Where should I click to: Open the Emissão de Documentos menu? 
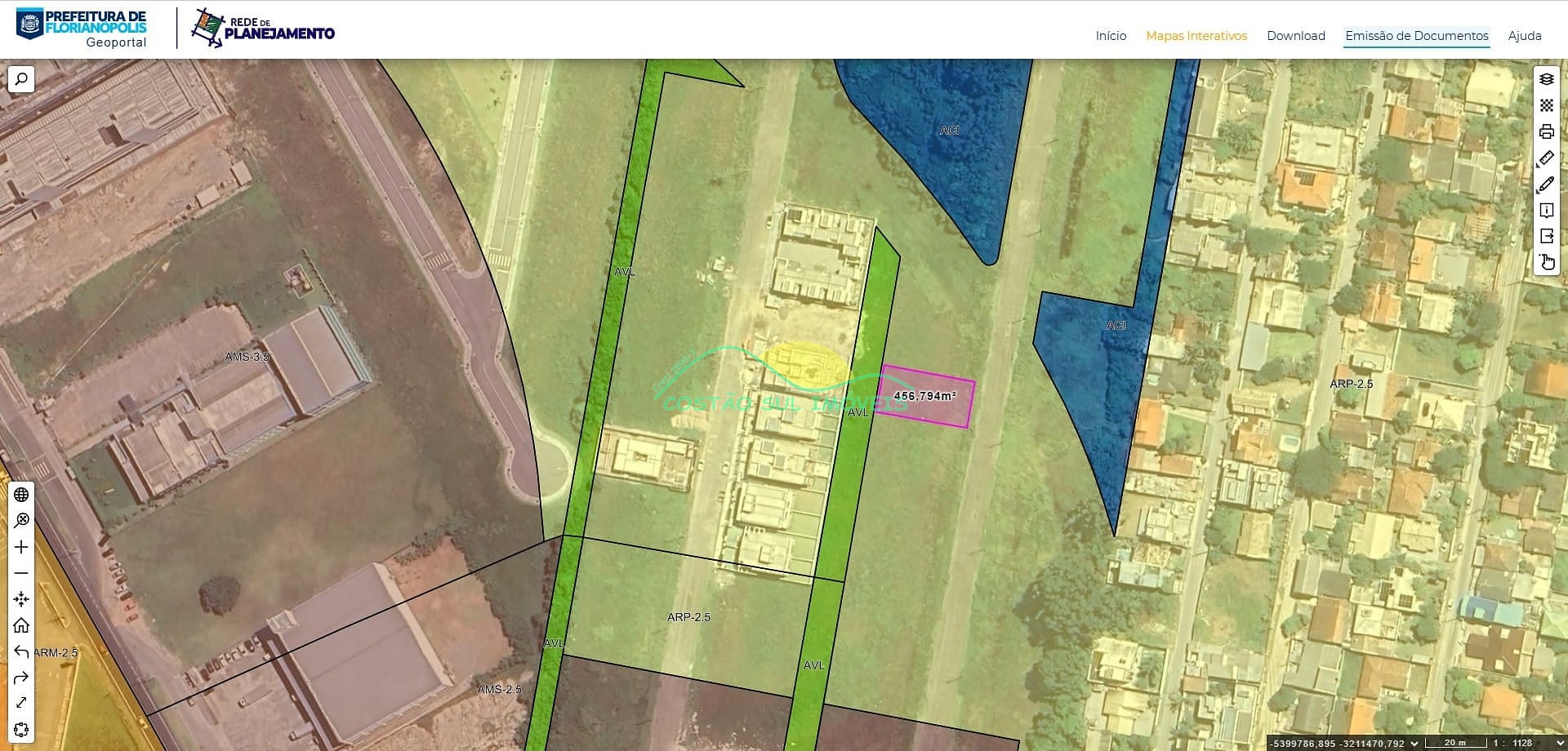[x=1417, y=36]
